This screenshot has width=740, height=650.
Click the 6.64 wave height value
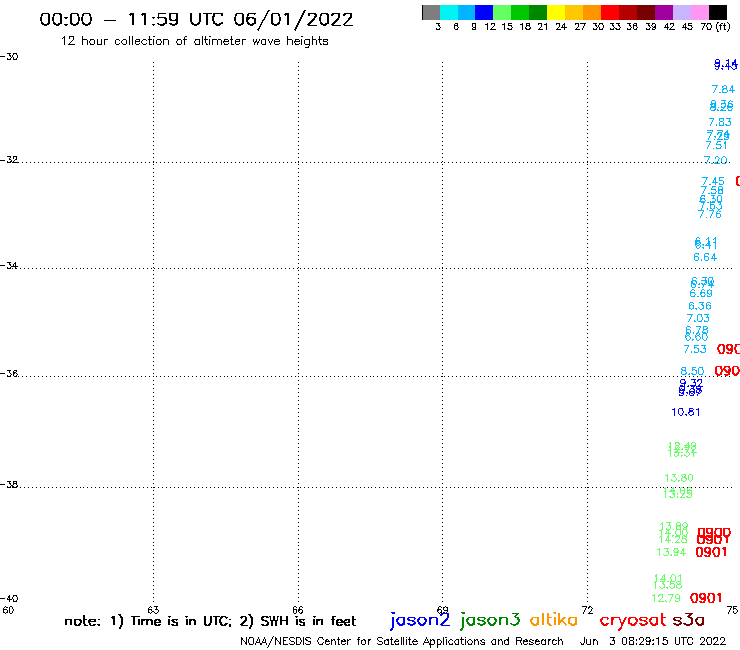coord(705,257)
